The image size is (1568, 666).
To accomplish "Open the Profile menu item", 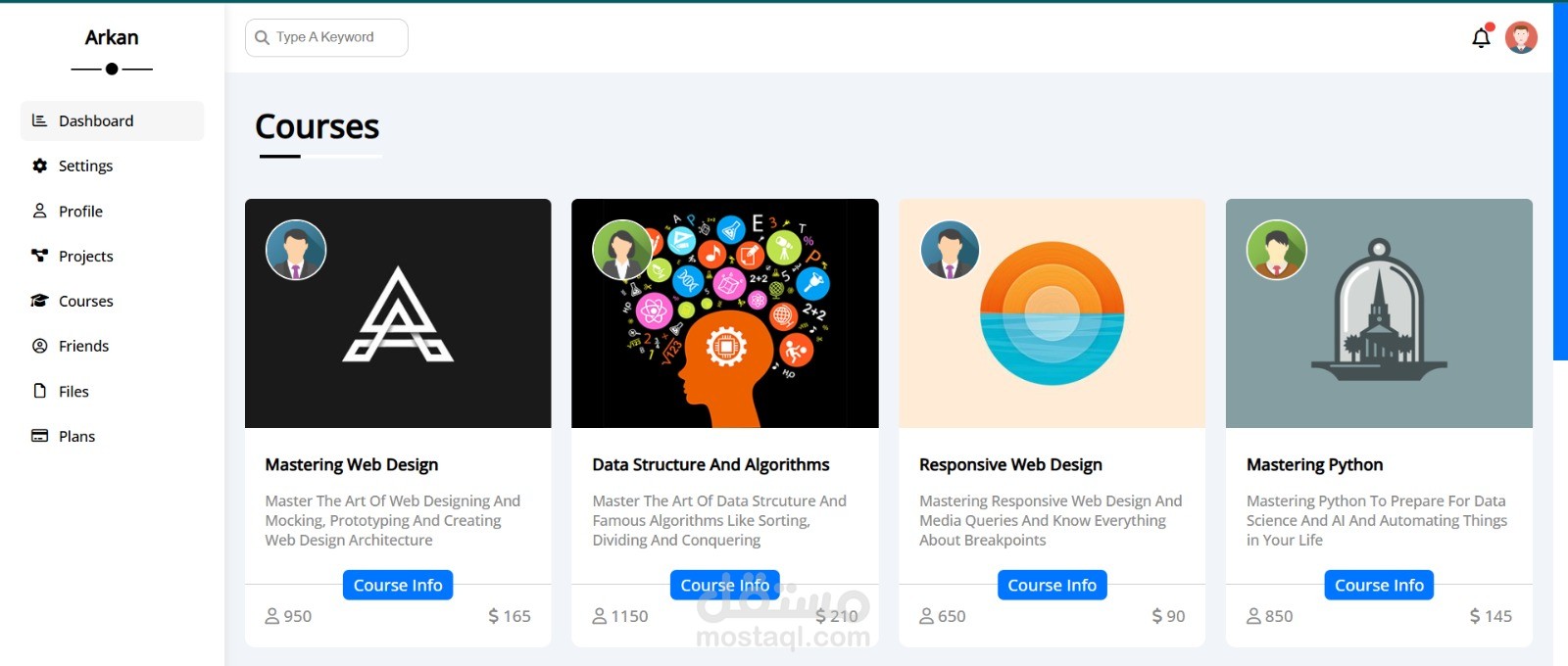I will point(80,211).
